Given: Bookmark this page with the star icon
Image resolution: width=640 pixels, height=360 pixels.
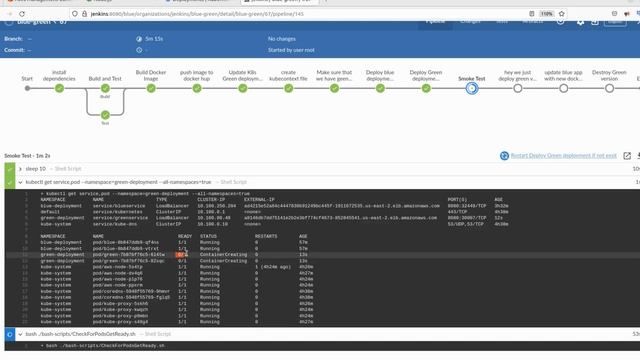Looking at the screenshot, I should point(562,14).
